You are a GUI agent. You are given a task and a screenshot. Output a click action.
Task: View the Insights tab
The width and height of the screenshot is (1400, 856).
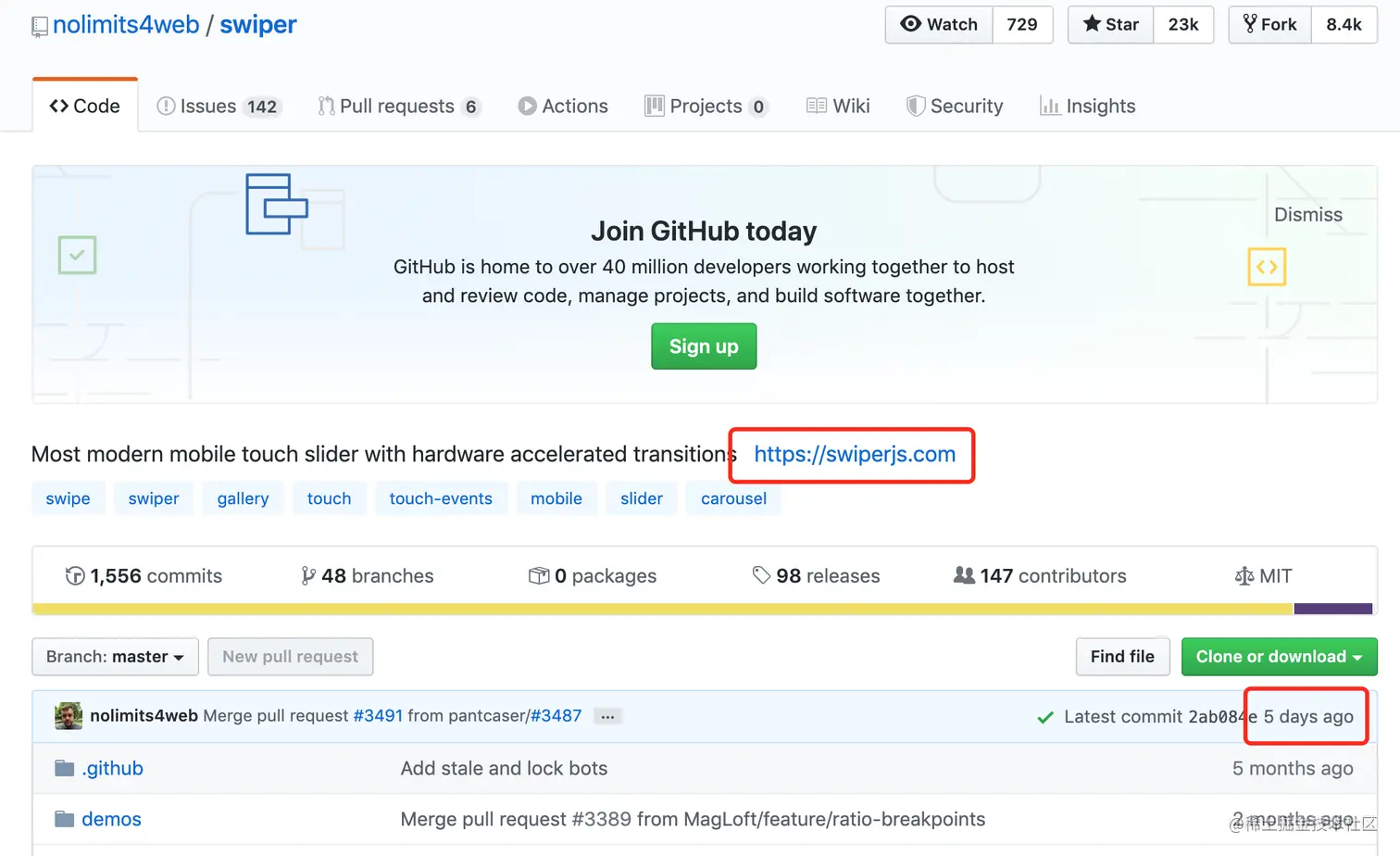click(1088, 106)
